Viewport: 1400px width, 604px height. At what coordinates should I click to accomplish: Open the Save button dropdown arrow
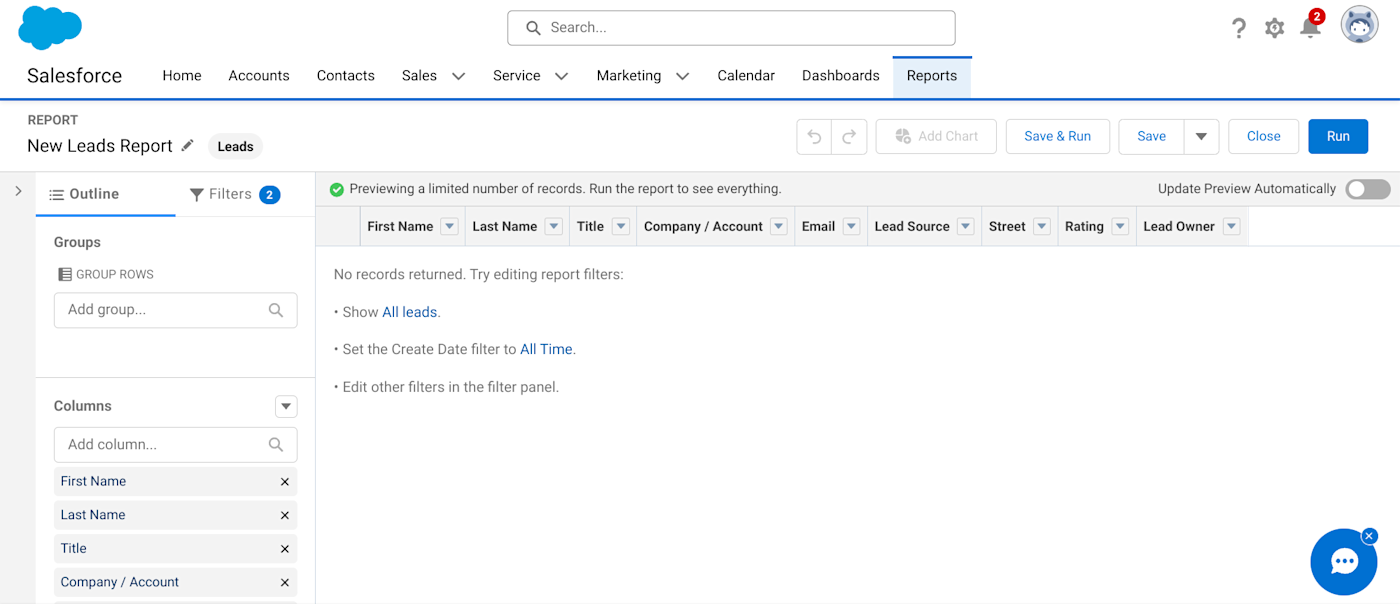click(1201, 137)
